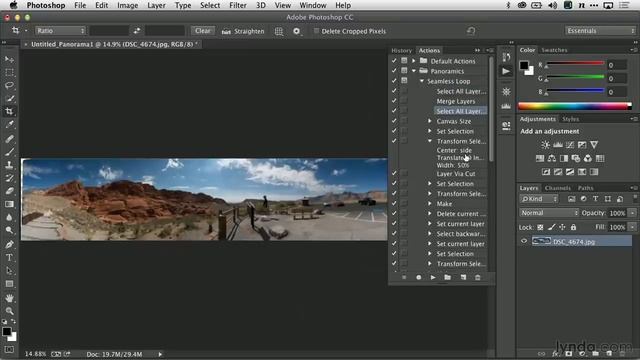Image resolution: width=640 pixels, height=360 pixels.
Task: Open the Window menu
Action: click(313, 5)
